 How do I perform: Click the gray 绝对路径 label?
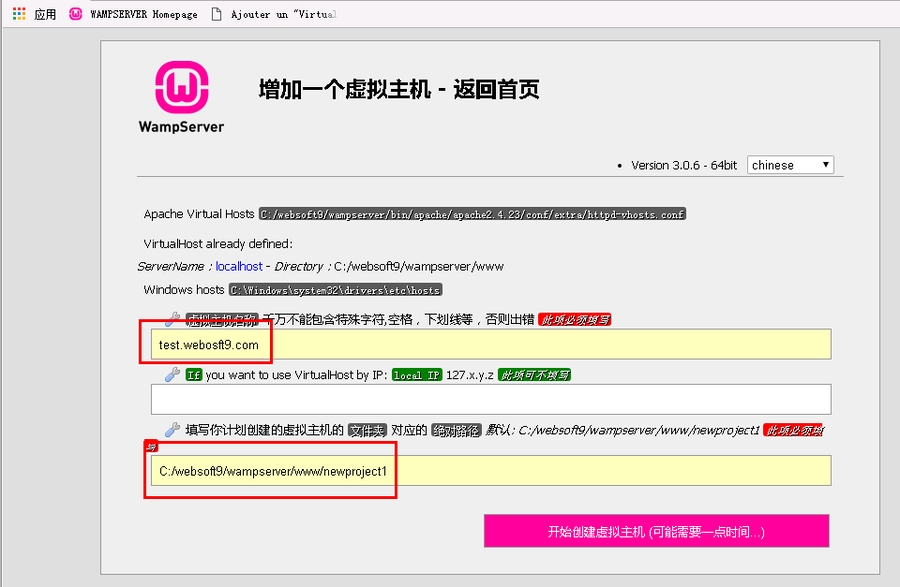coord(456,430)
